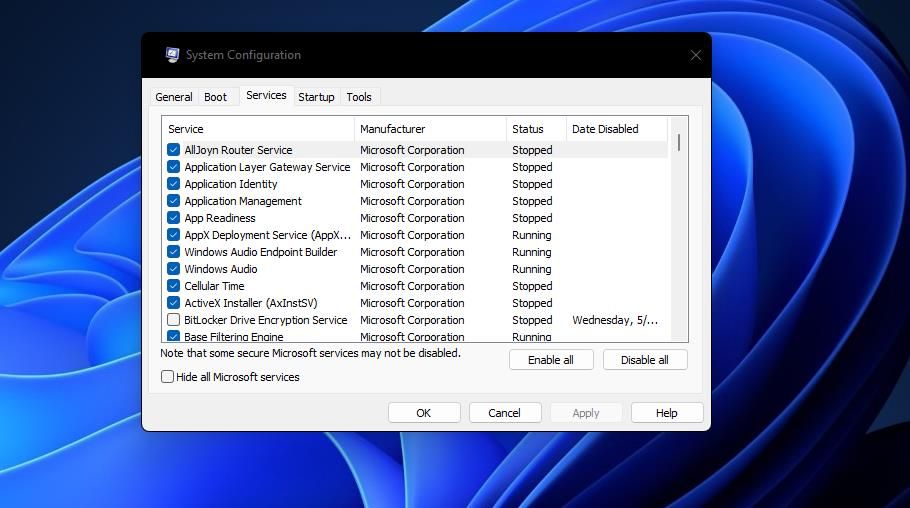Viewport: 910px width, 508px height.
Task: Click the Enable all button
Action: tap(551, 360)
